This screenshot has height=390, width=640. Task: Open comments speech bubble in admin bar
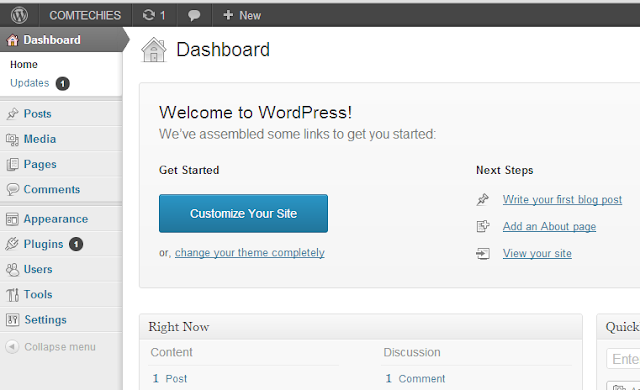click(194, 16)
